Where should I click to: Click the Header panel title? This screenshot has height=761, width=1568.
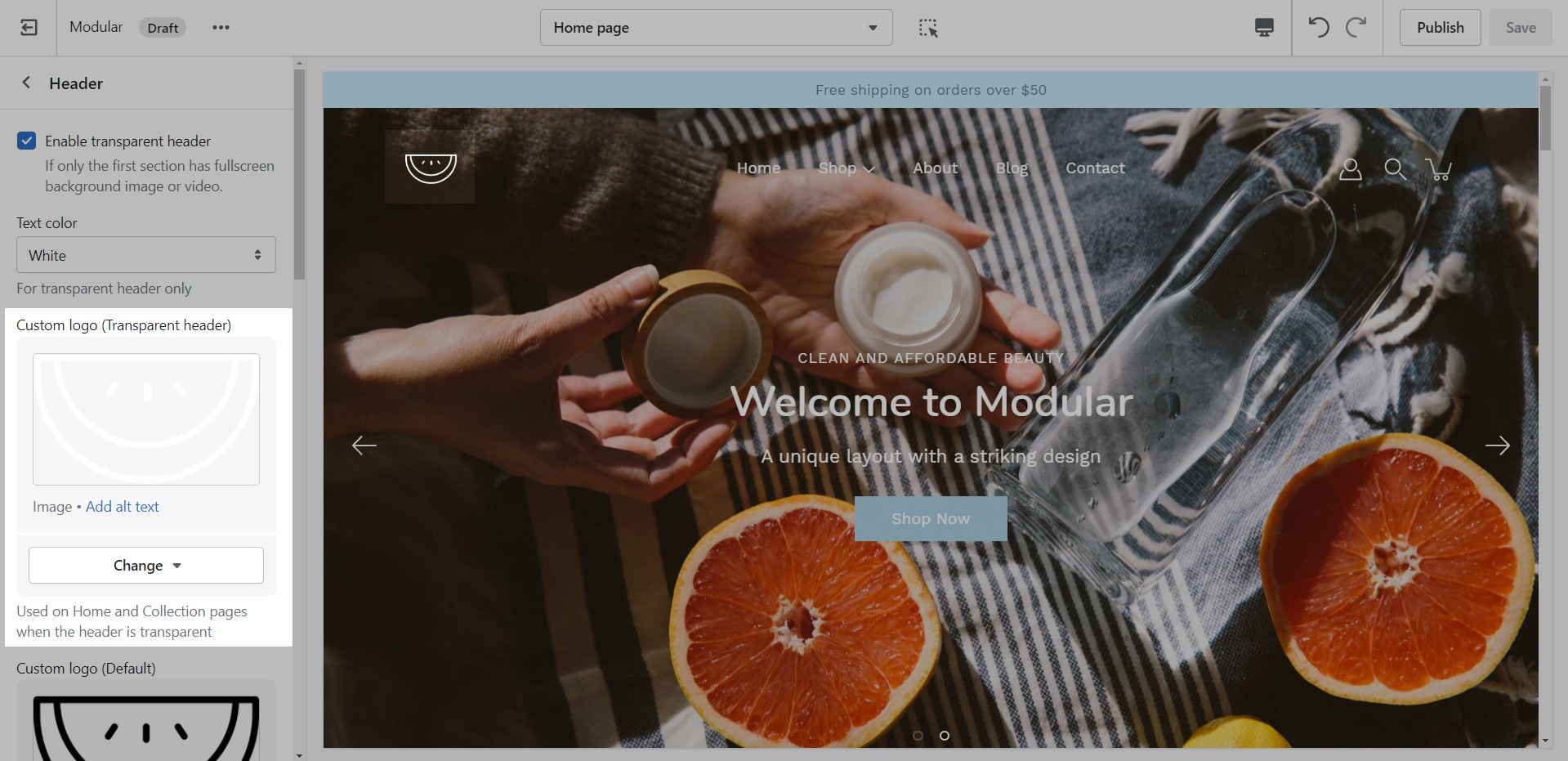pos(76,83)
